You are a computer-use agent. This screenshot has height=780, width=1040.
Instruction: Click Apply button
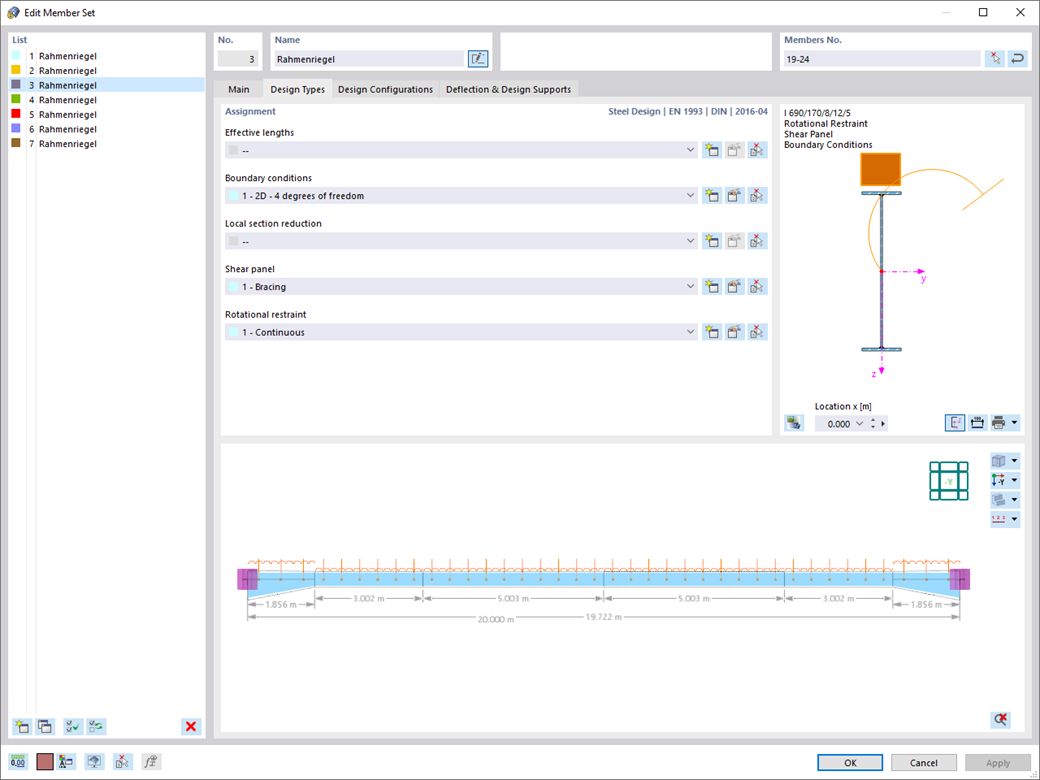point(998,762)
